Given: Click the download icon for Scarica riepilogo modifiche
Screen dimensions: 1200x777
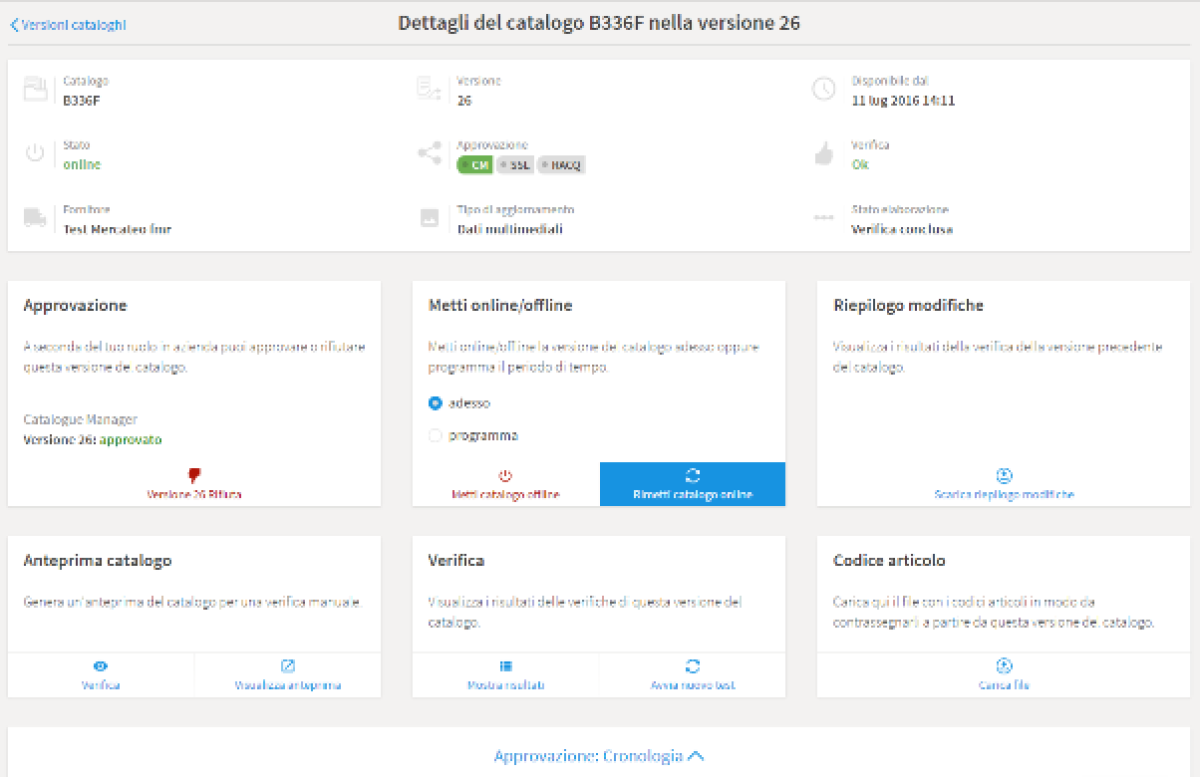Looking at the screenshot, I should [1004, 476].
